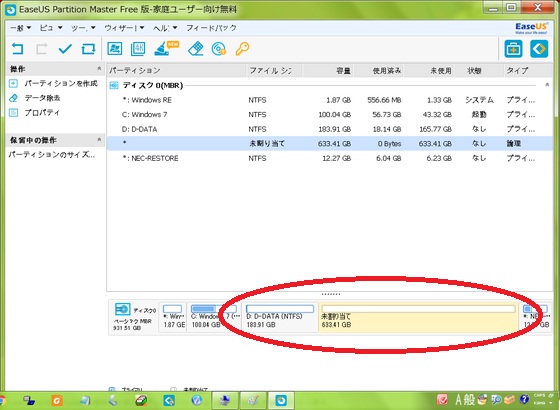
Task: Open the ヘルプ menu
Action: pyautogui.click(x=165, y=28)
